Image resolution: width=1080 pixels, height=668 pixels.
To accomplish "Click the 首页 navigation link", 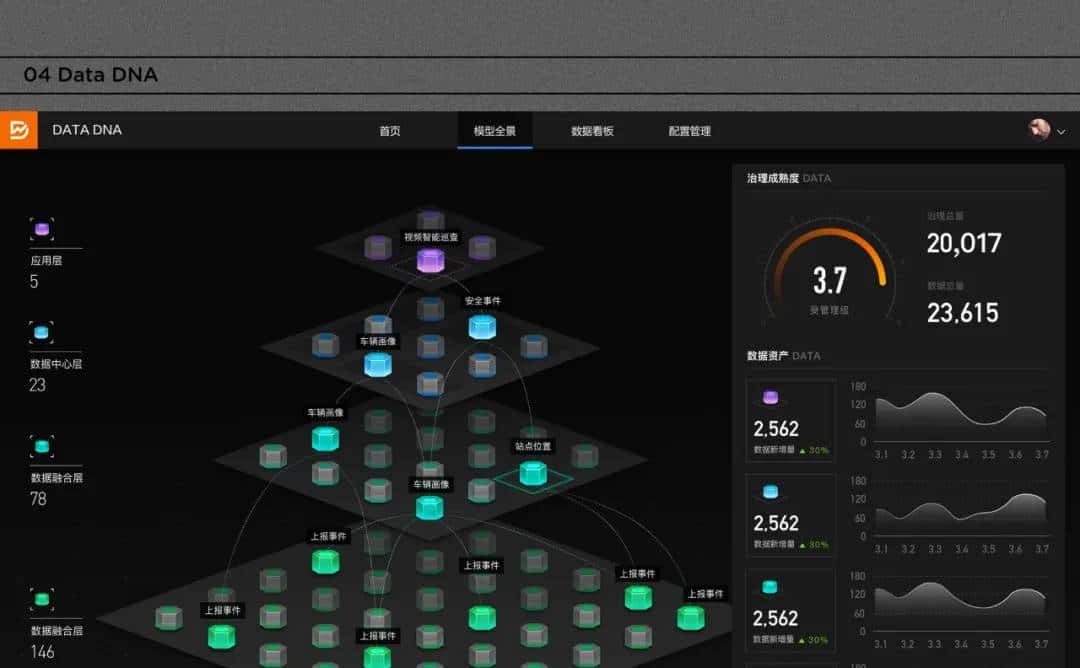I will point(390,130).
